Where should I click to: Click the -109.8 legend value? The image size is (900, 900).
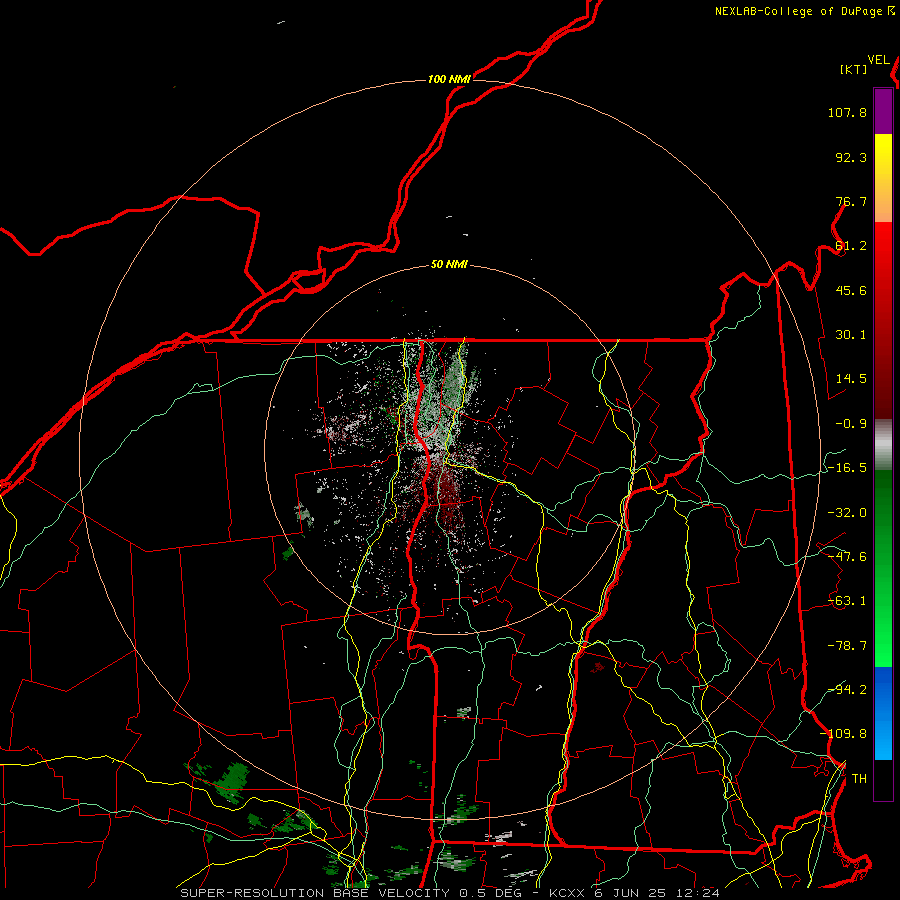[843, 734]
